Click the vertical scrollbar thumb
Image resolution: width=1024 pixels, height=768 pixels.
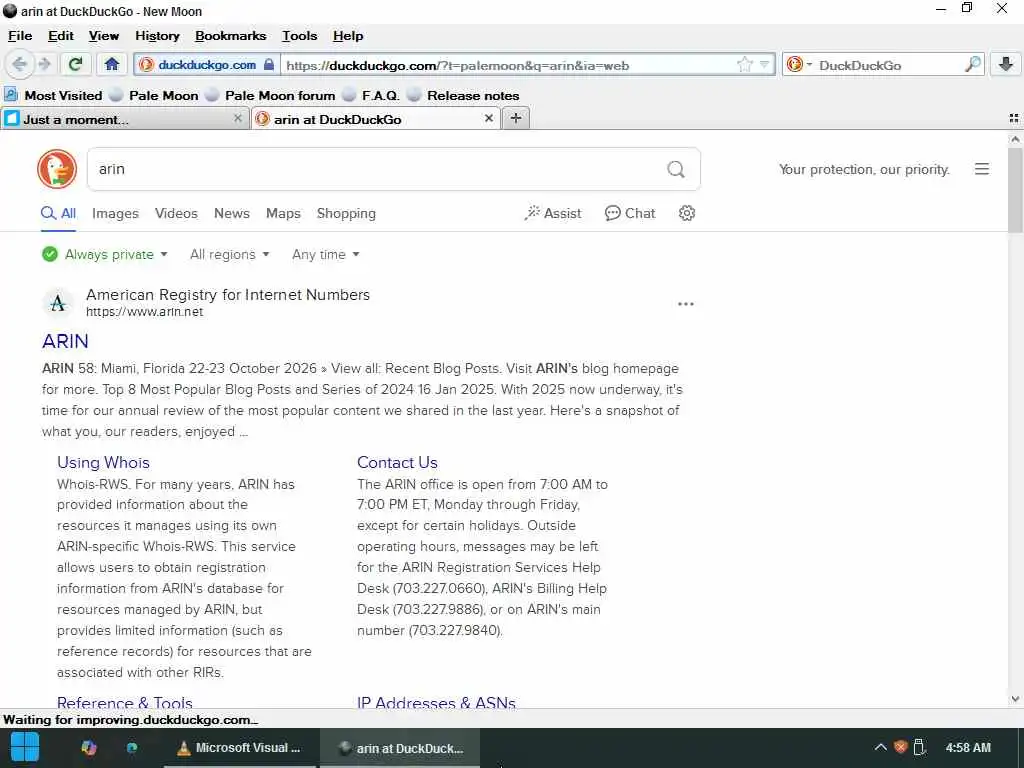(x=1015, y=189)
